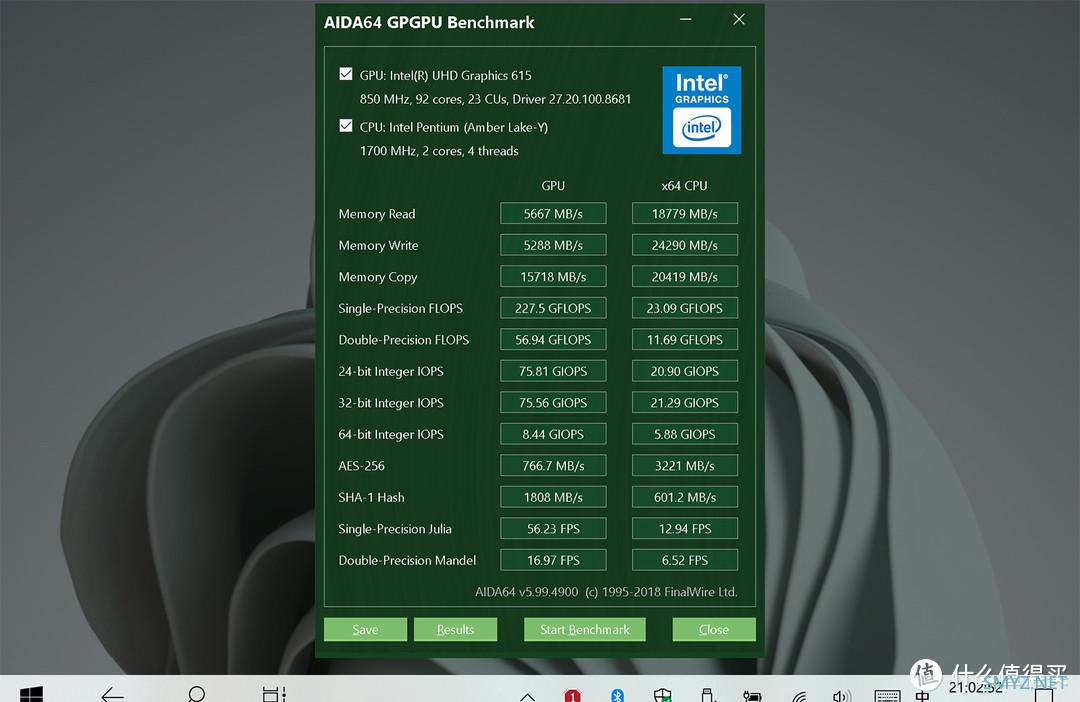The image size is (1080, 702).
Task: Click the AES-256 GPU value 766.7 MB/s
Action: click(553, 466)
